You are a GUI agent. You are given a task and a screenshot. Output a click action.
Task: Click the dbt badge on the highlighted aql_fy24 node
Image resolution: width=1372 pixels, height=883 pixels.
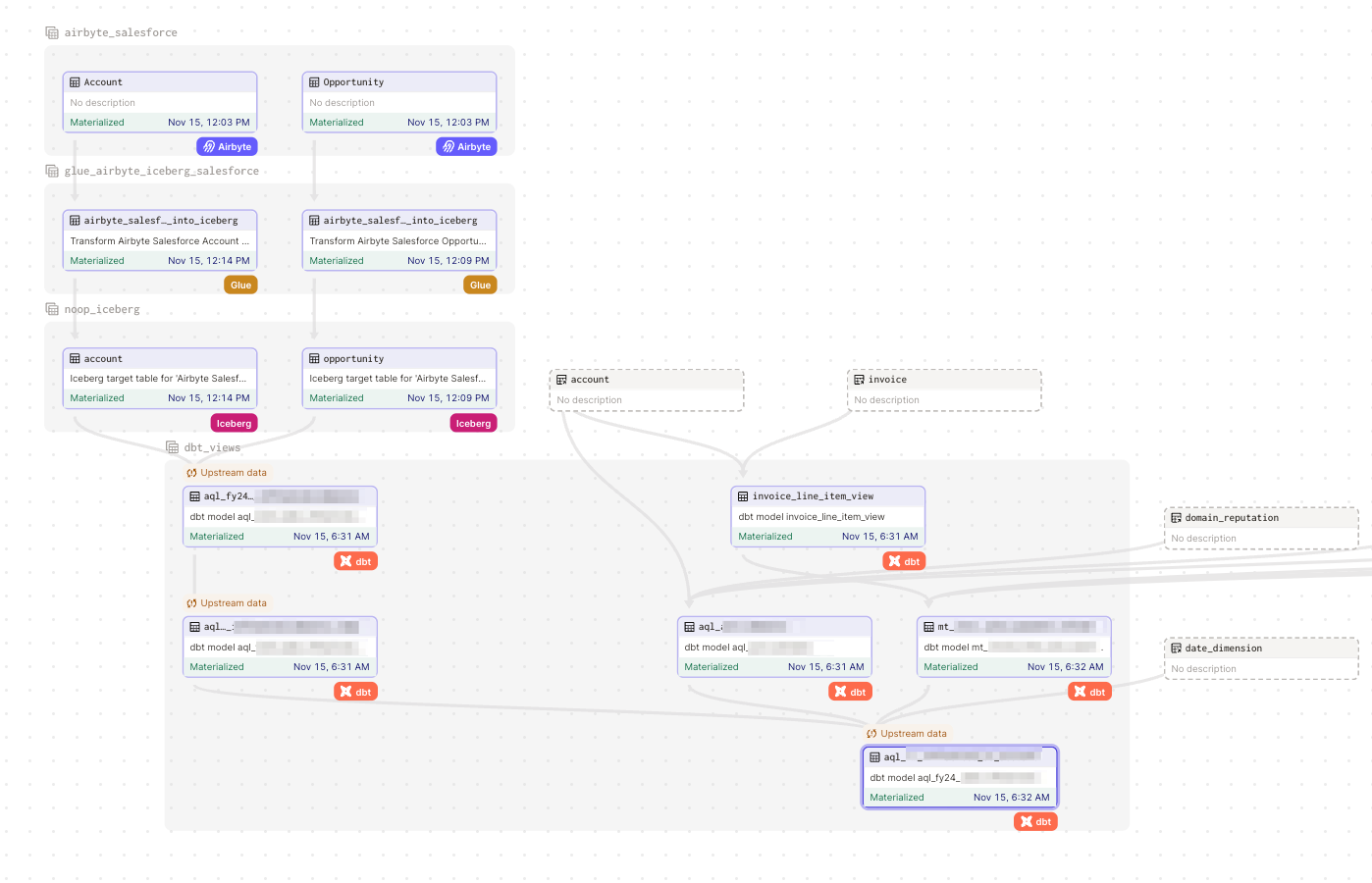pyautogui.click(x=1035, y=821)
